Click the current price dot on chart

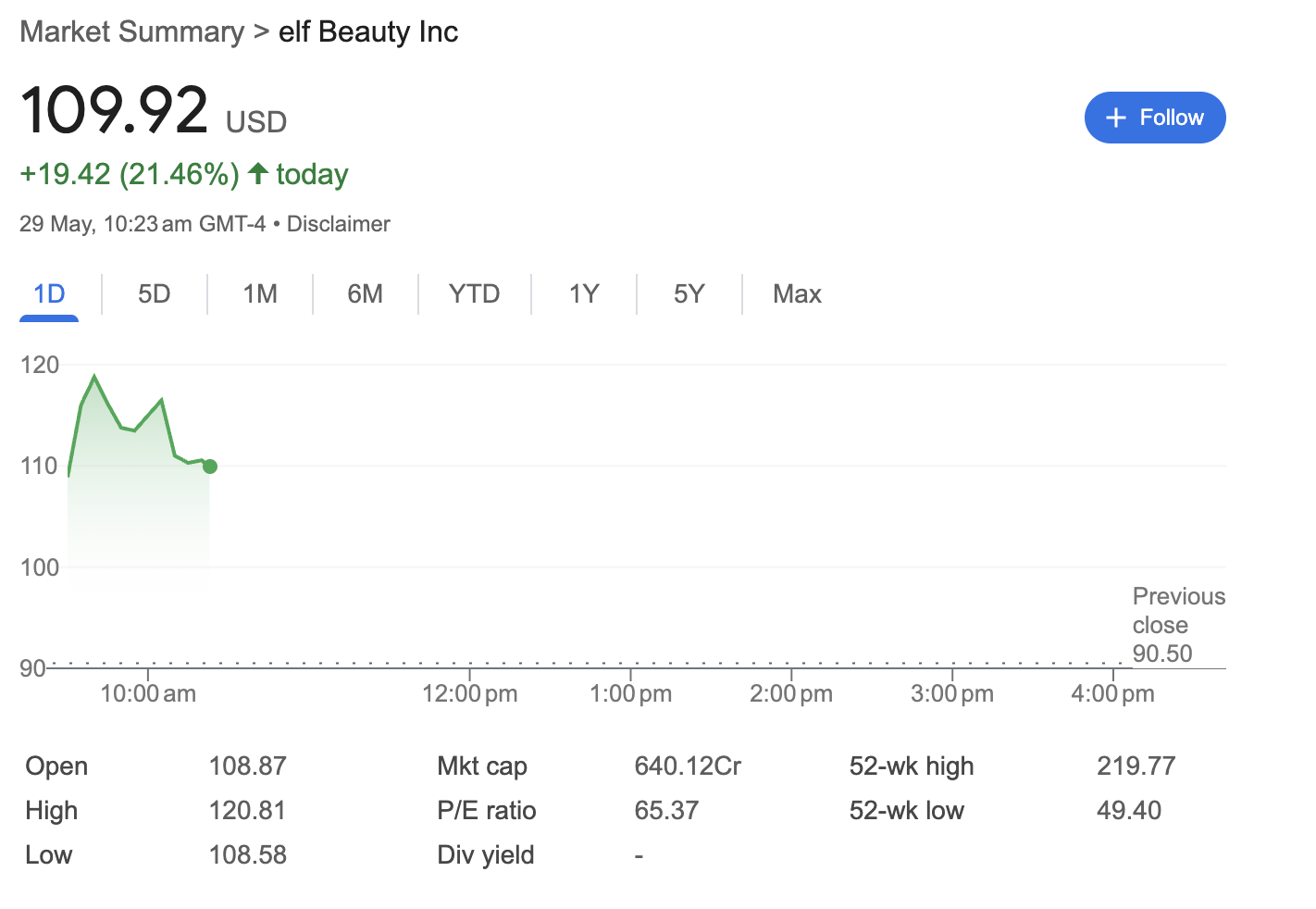click(210, 467)
